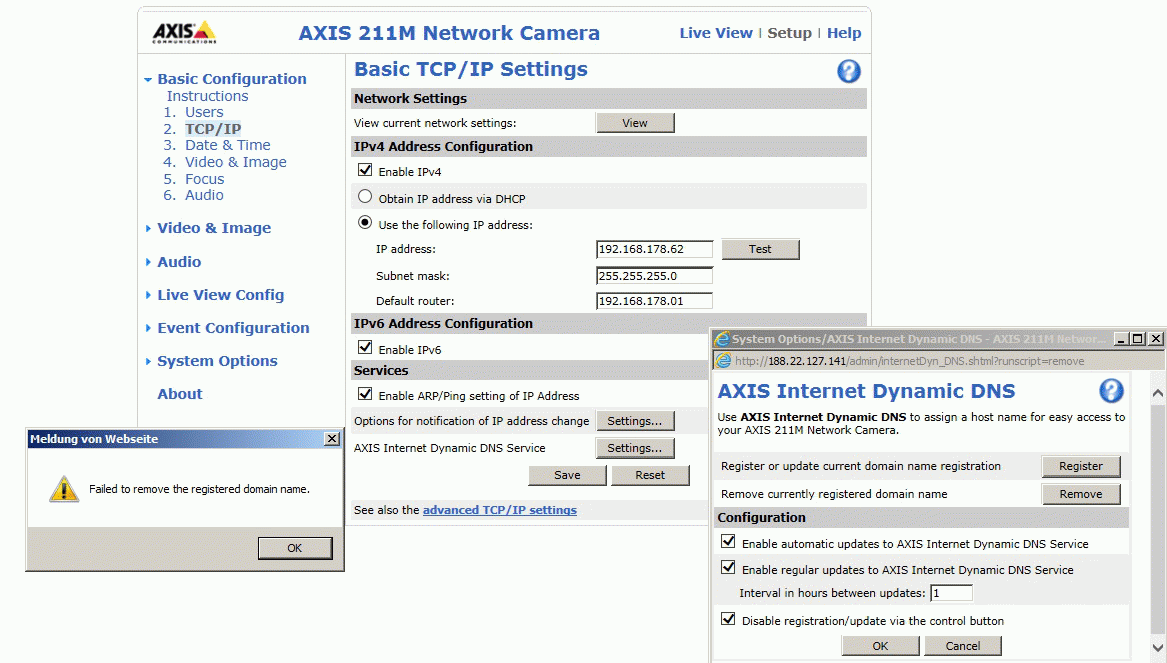Click Remove registered domain name button
The height and width of the screenshot is (663, 1167).
[x=1081, y=494]
